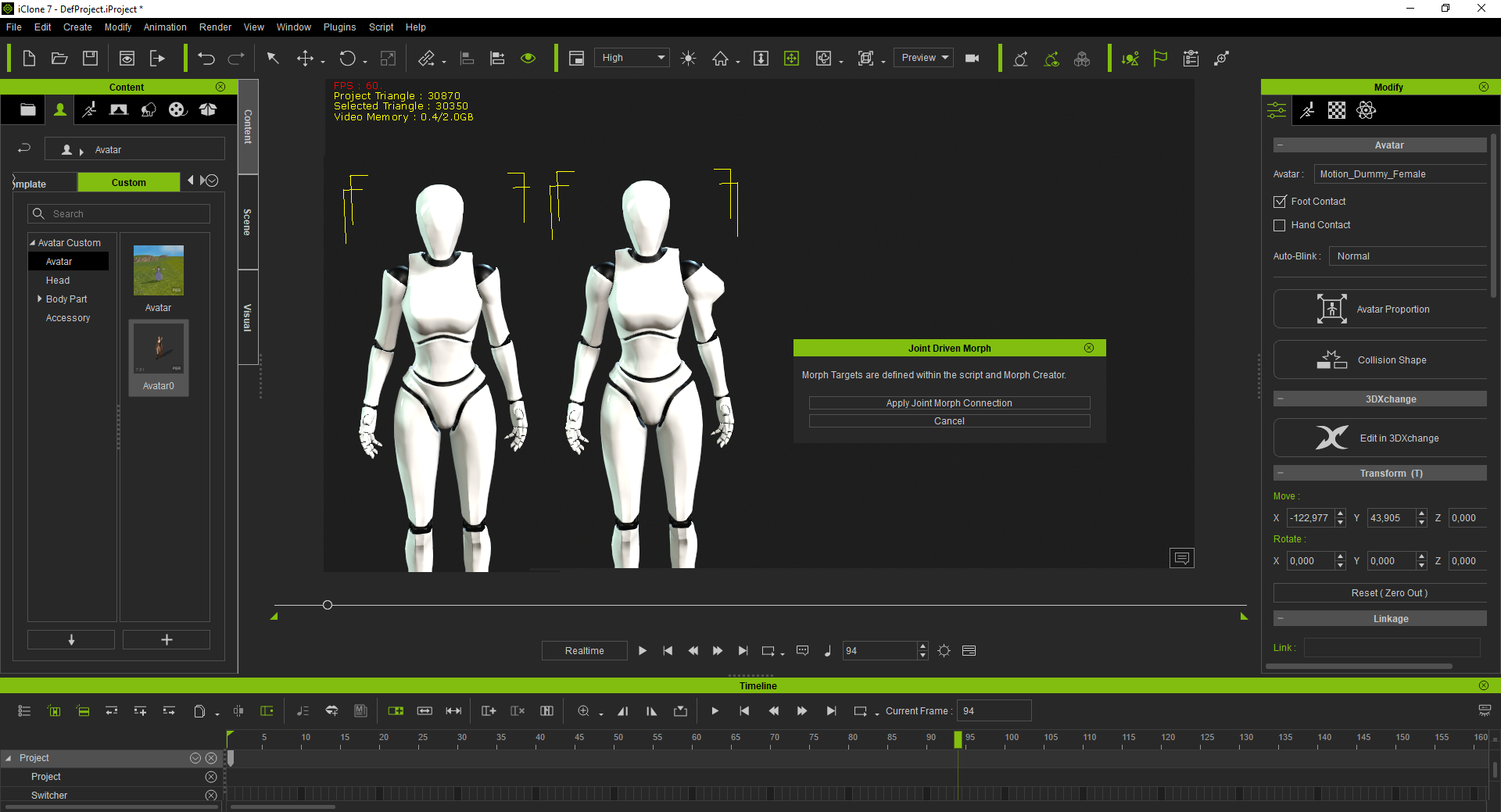Save project with disk icon
1501x812 pixels.
point(91,58)
